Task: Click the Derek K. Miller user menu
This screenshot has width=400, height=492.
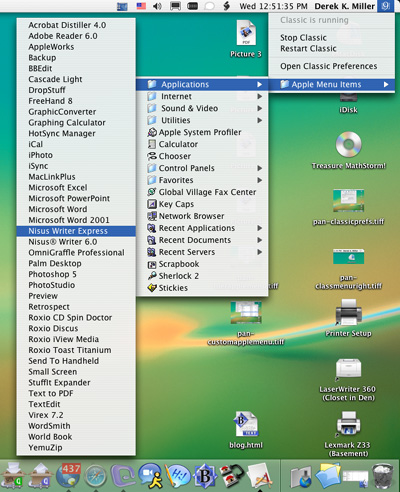Action: 345,6
